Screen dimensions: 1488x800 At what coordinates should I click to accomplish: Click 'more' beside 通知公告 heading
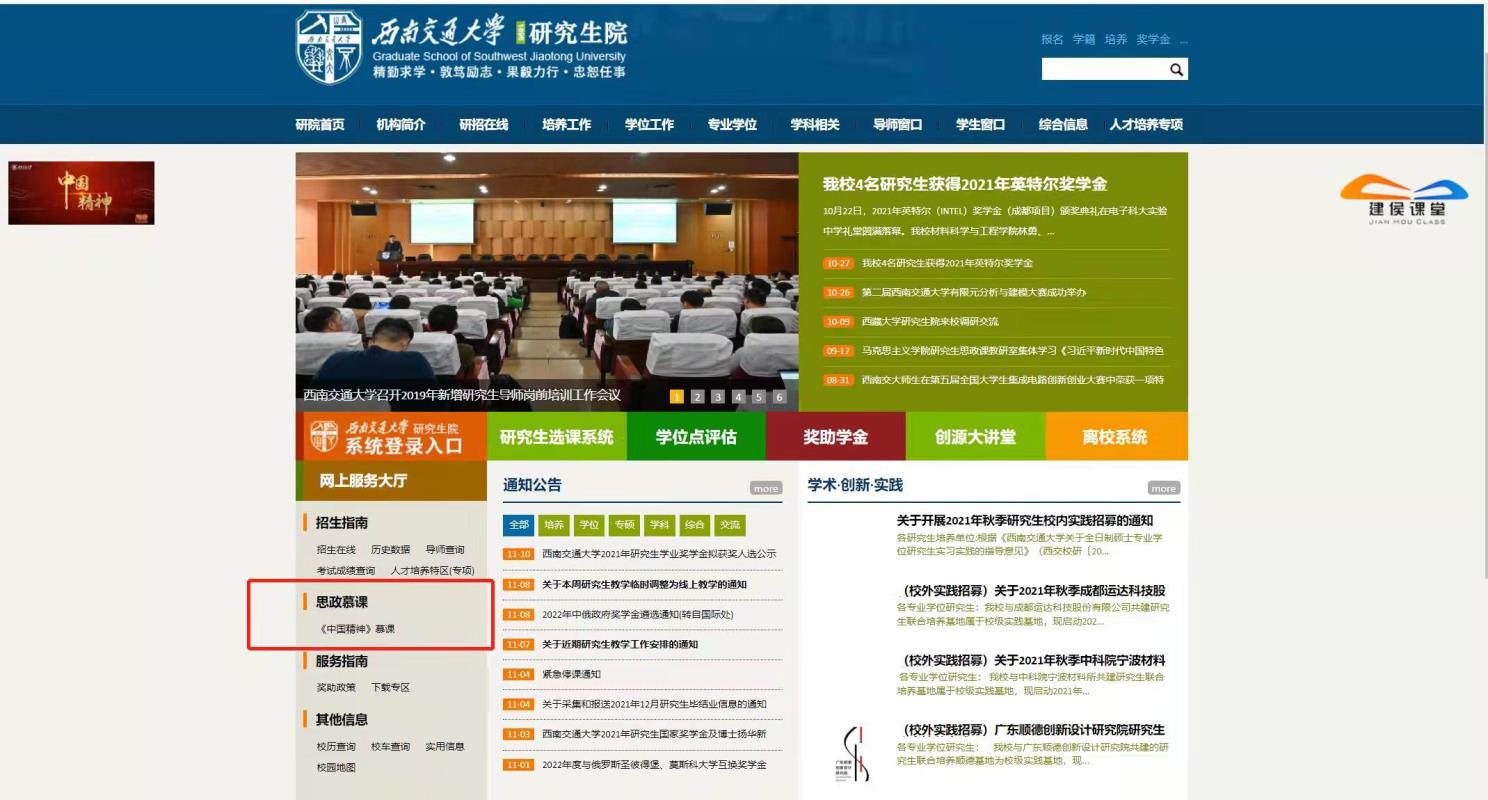pos(766,488)
